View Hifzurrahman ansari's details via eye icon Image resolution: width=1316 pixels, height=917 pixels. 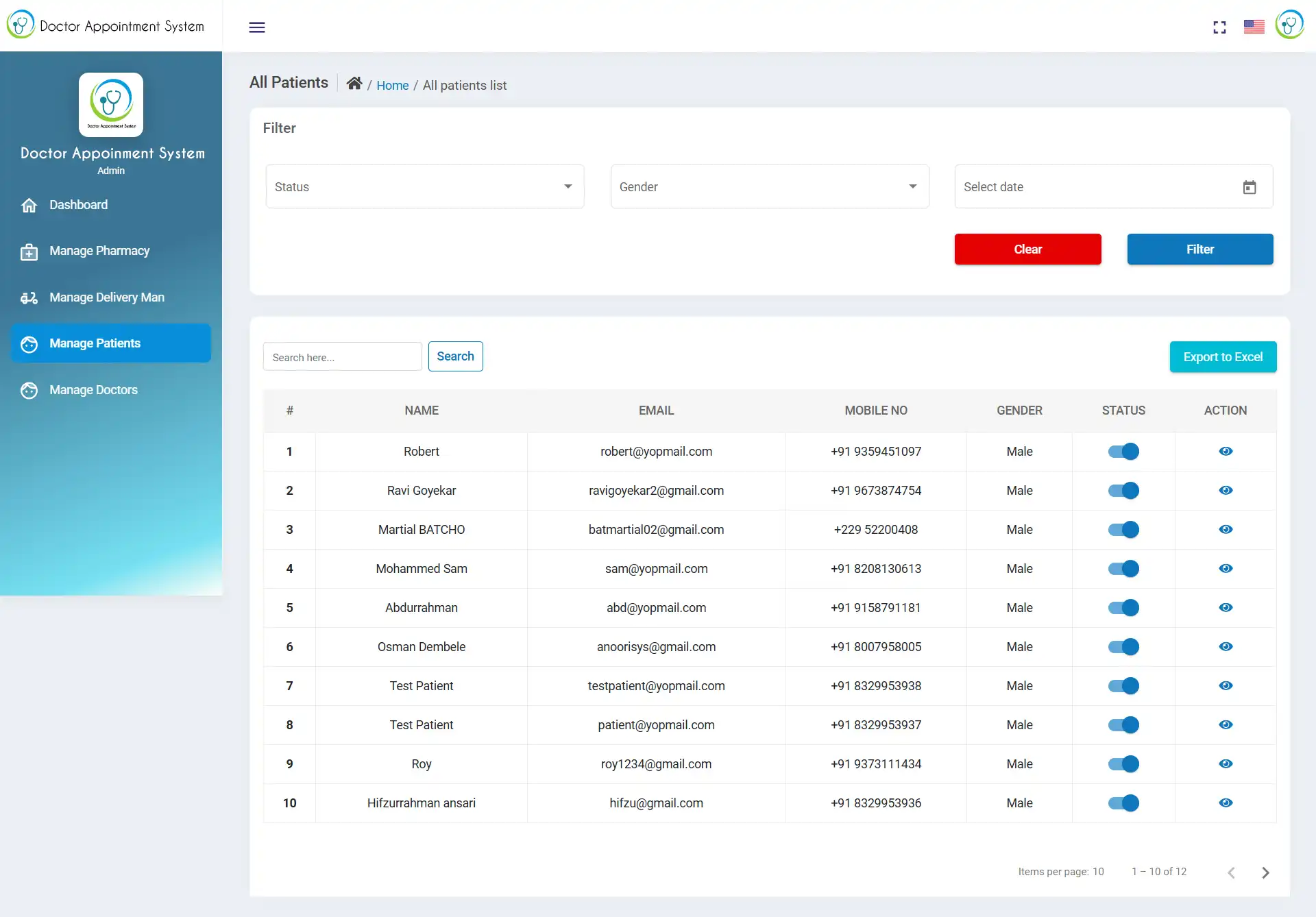coord(1226,803)
